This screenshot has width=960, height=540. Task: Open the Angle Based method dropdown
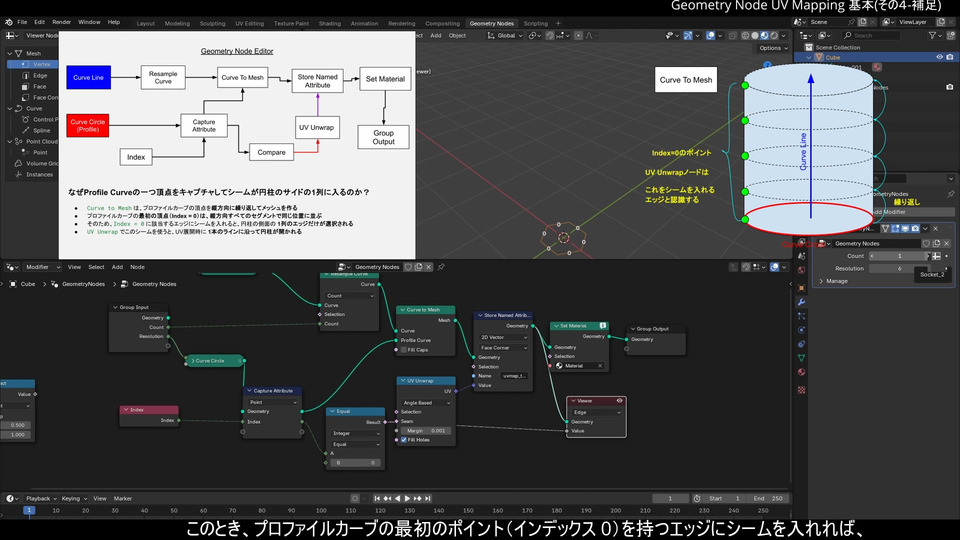(427, 403)
